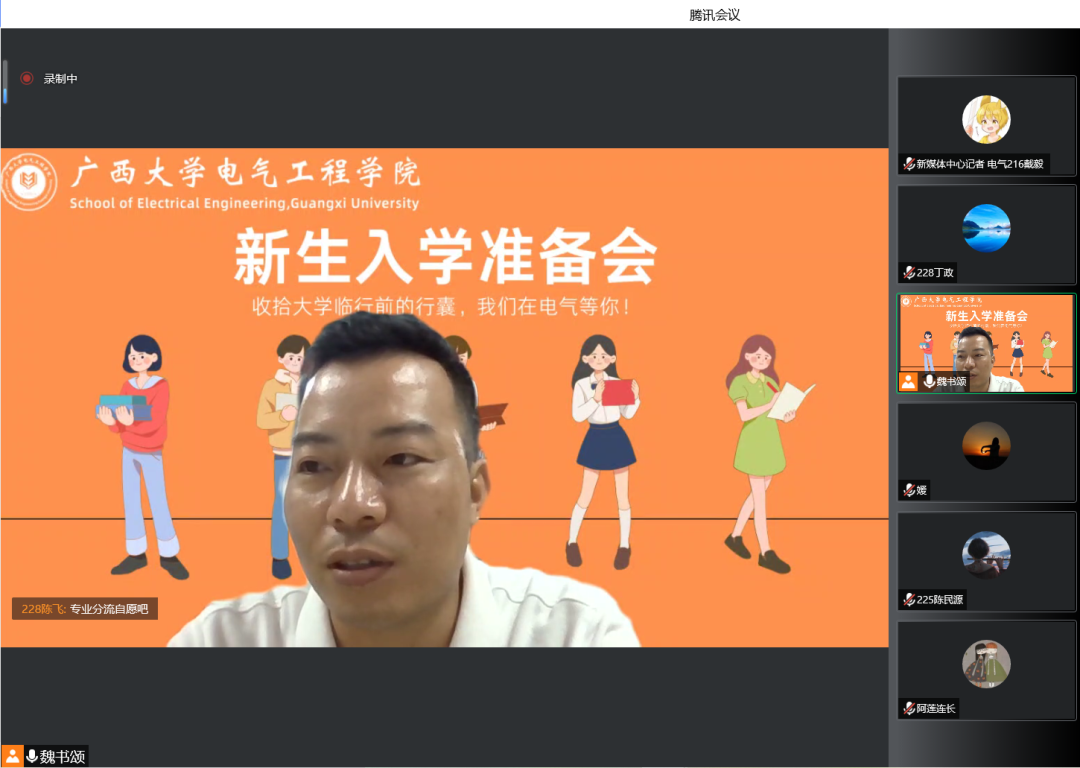
Task: Click muted microphone icon for 225陈民源
Action: pyautogui.click(x=909, y=600)
